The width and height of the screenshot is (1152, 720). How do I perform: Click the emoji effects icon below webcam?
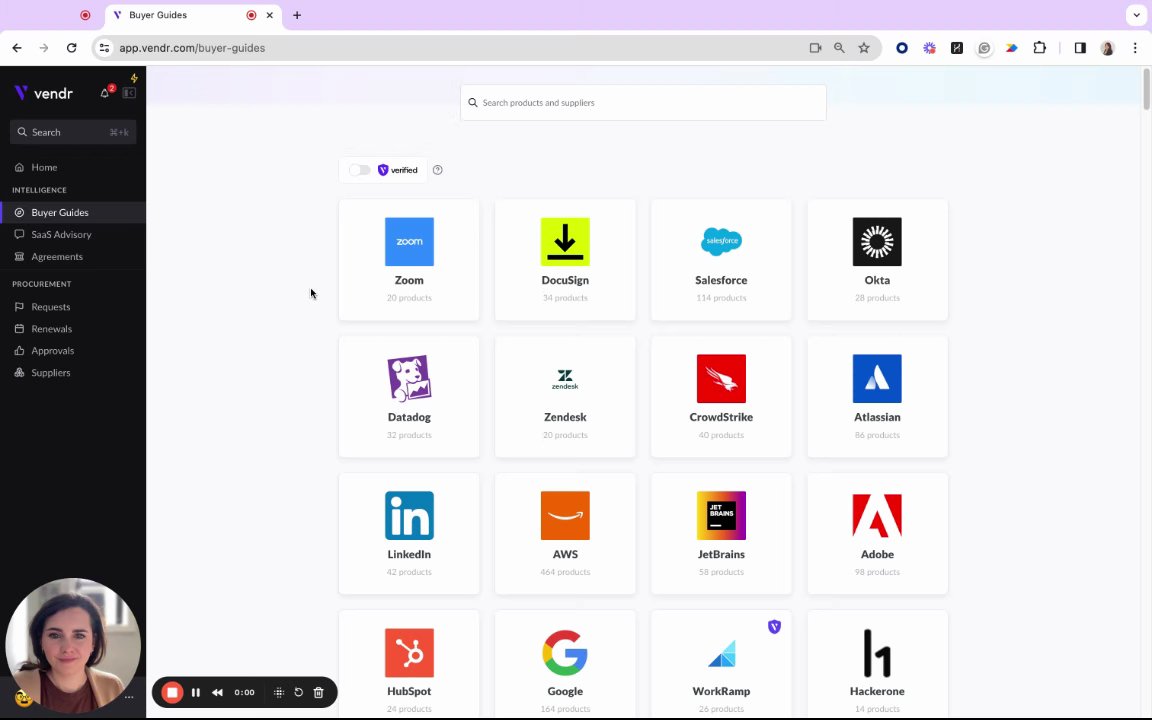click(x=23, y=698)
